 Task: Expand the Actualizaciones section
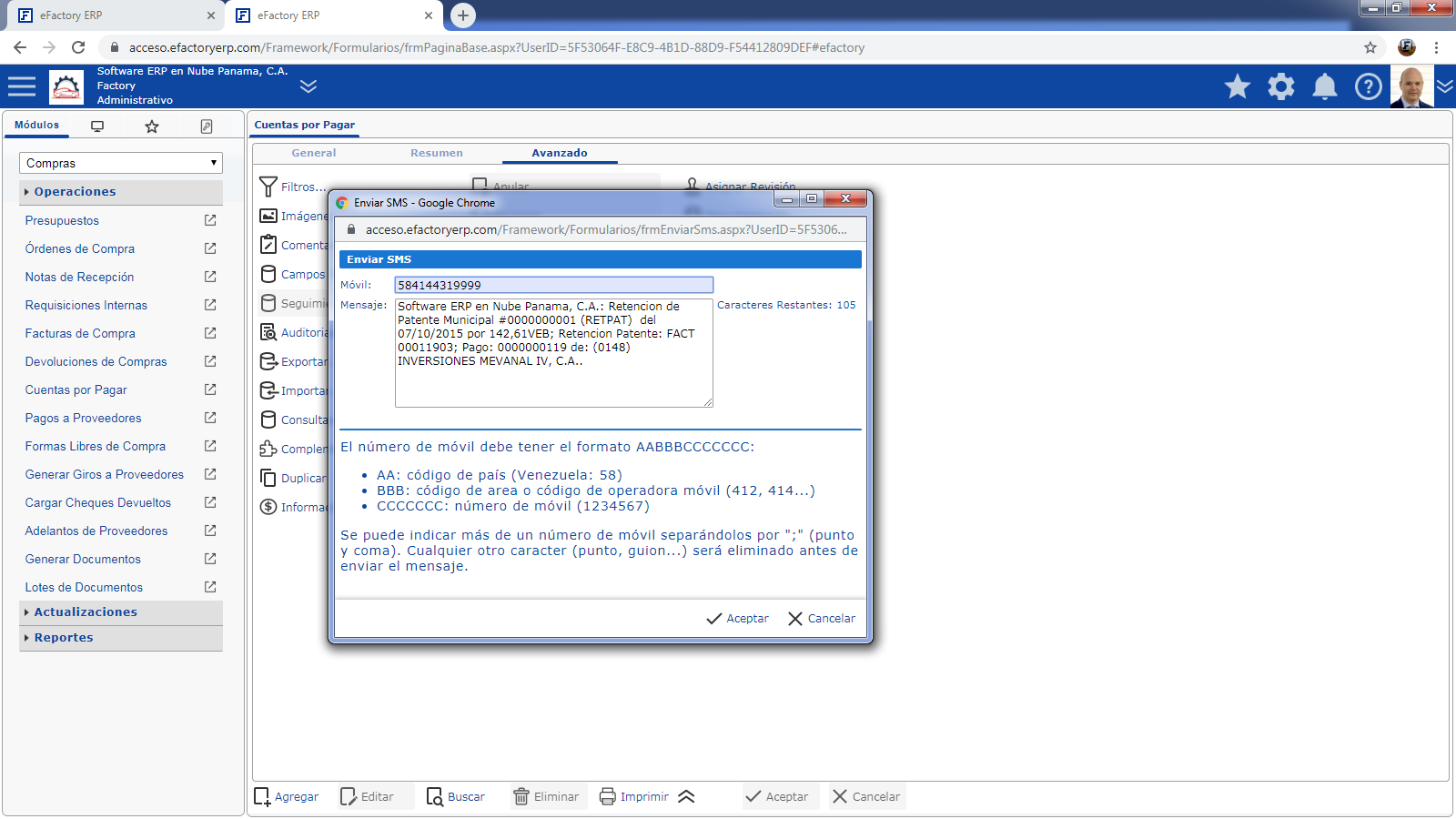click(121, 612)
